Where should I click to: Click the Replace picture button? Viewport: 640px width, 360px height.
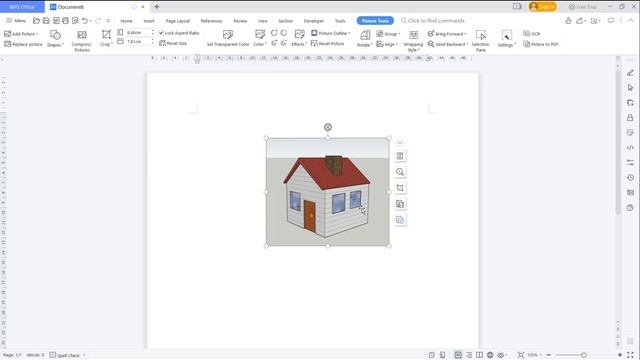pyautogui.click(x=23, y=44)
